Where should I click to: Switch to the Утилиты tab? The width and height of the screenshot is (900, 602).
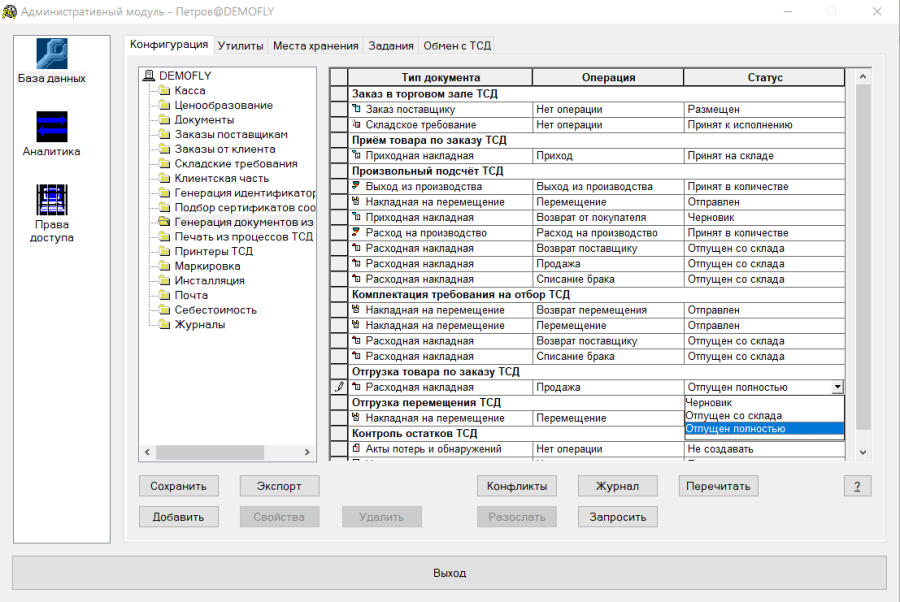[241, 46]
